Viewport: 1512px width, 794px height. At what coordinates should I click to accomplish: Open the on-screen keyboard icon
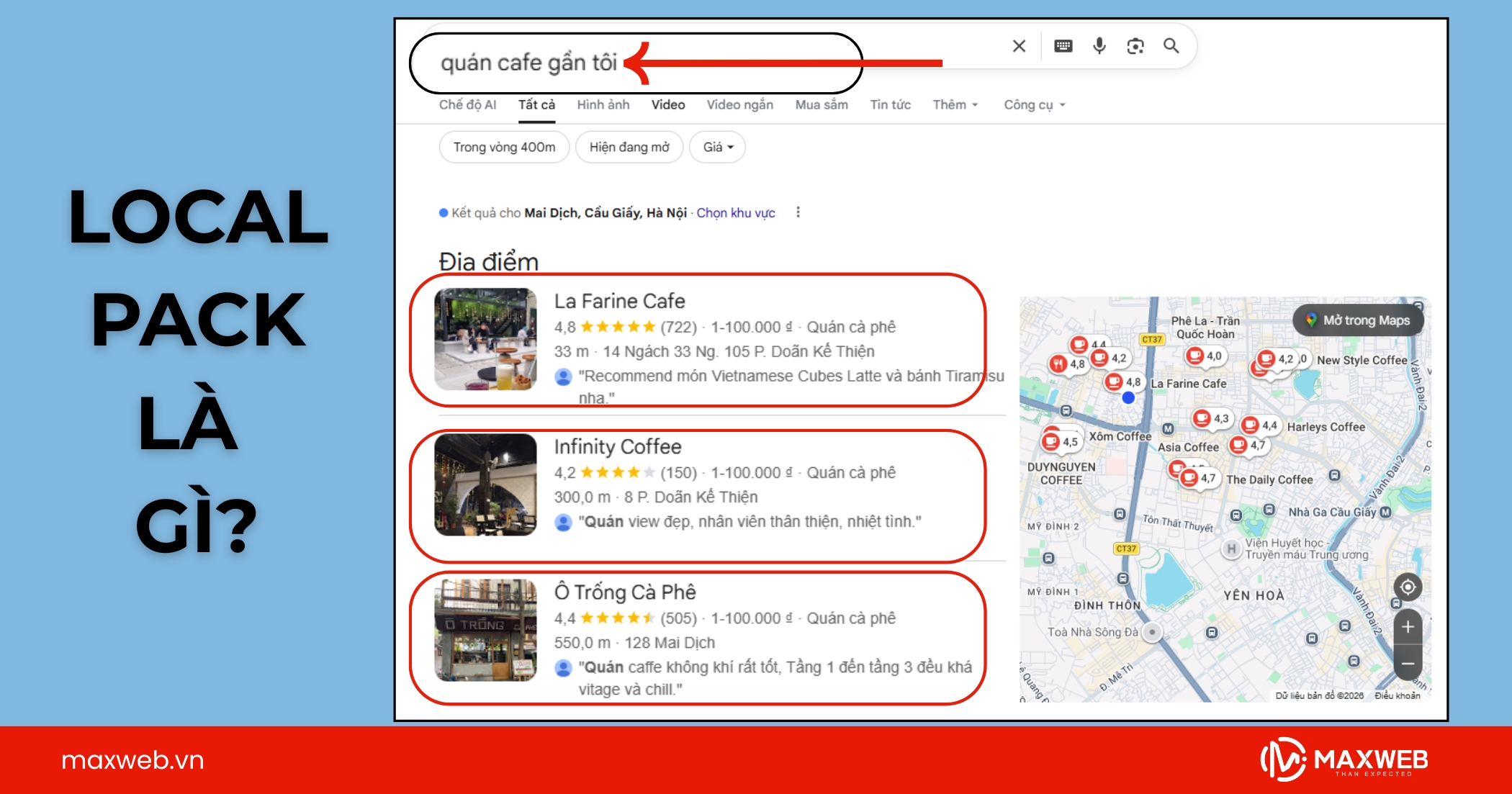(1063, 47)
